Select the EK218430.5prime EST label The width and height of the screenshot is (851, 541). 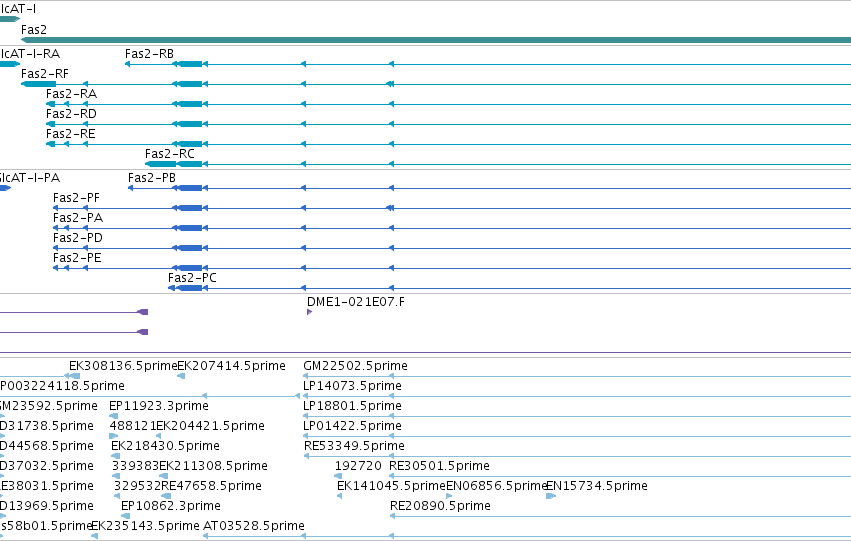(166, 447)
